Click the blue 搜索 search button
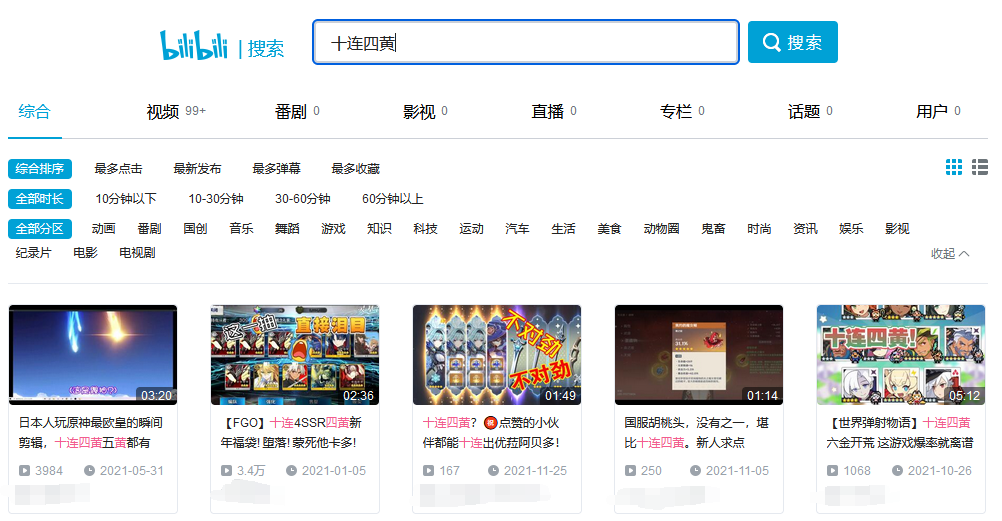The height and width of the screenshot is (521, 1002). point(792,42)
